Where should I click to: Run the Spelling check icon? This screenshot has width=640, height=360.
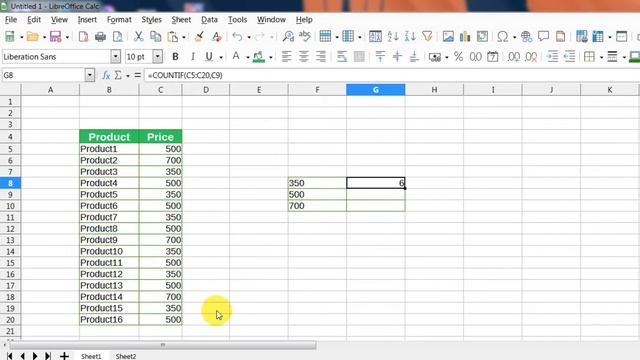[x=304, y=37]
